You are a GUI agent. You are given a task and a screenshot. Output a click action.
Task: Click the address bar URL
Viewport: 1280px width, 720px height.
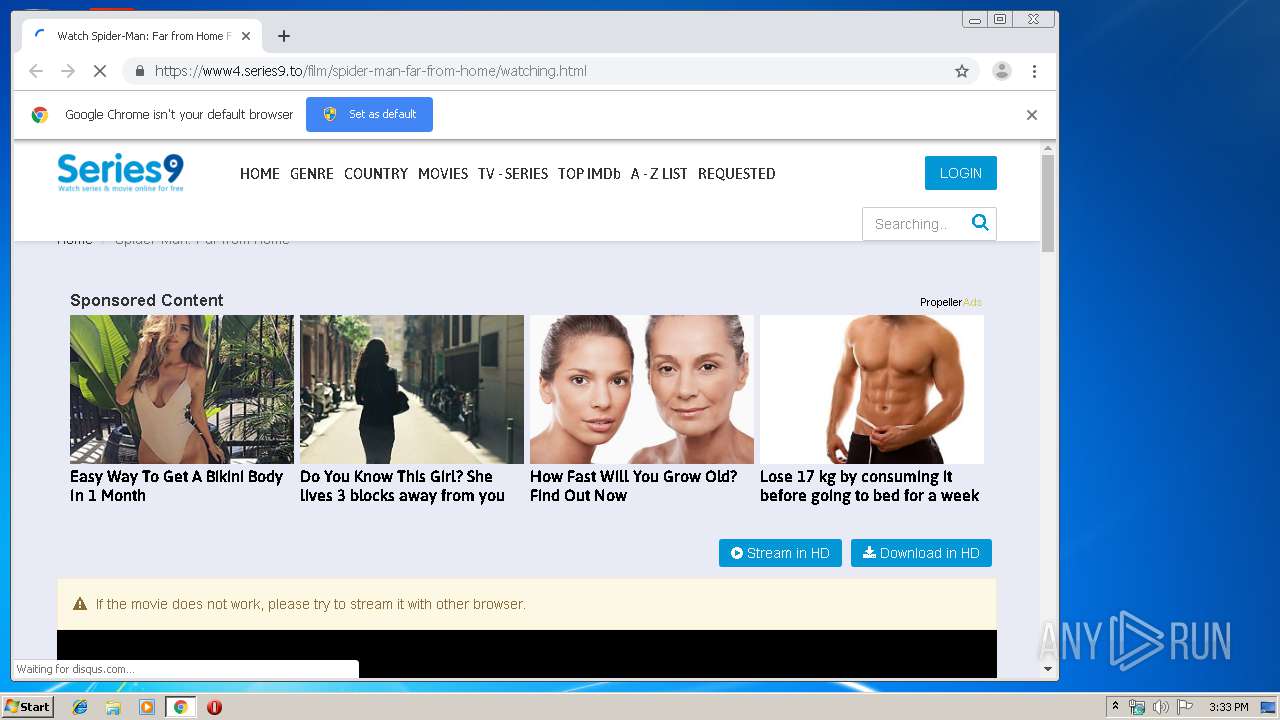(371, 71)
